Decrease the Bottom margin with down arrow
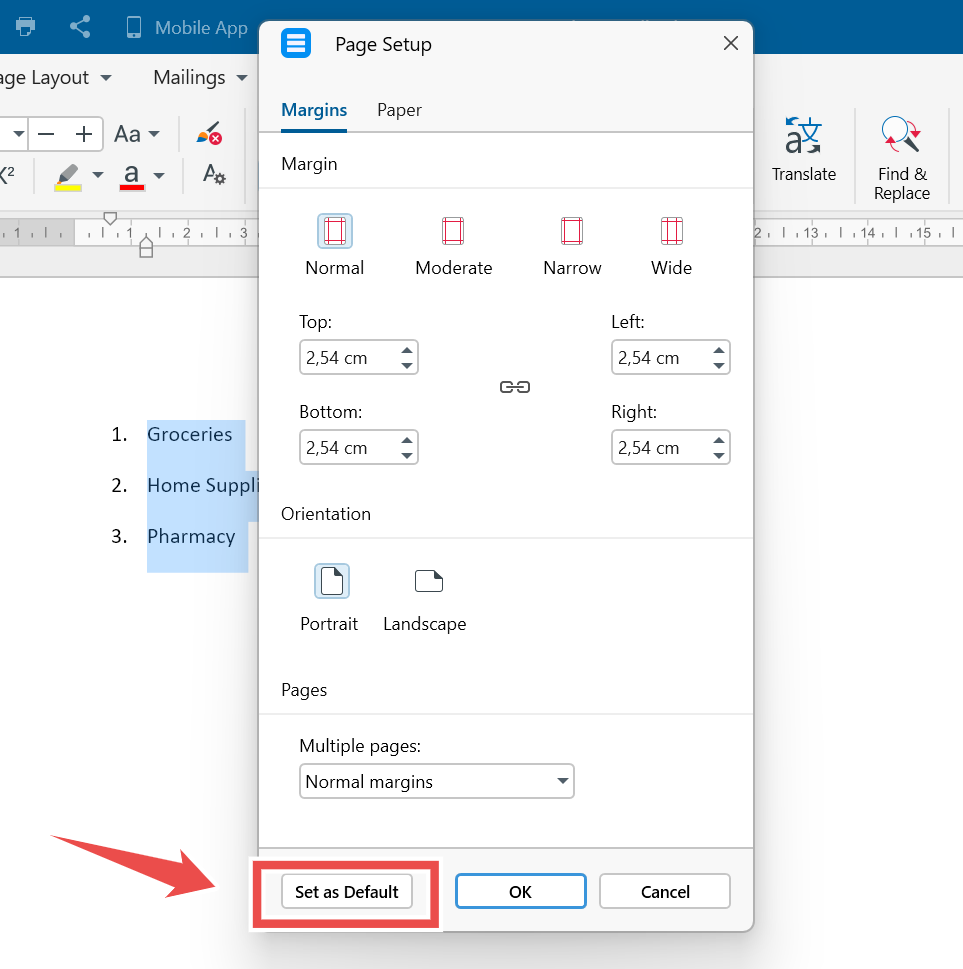 click(407, 455)
